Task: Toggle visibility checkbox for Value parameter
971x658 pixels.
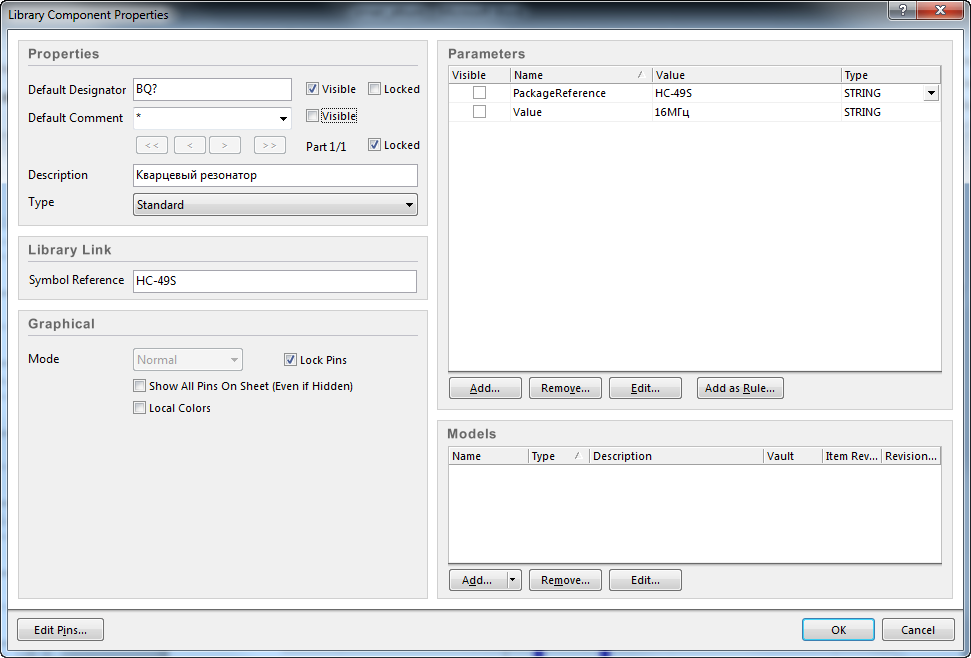Action: point(479,112)
